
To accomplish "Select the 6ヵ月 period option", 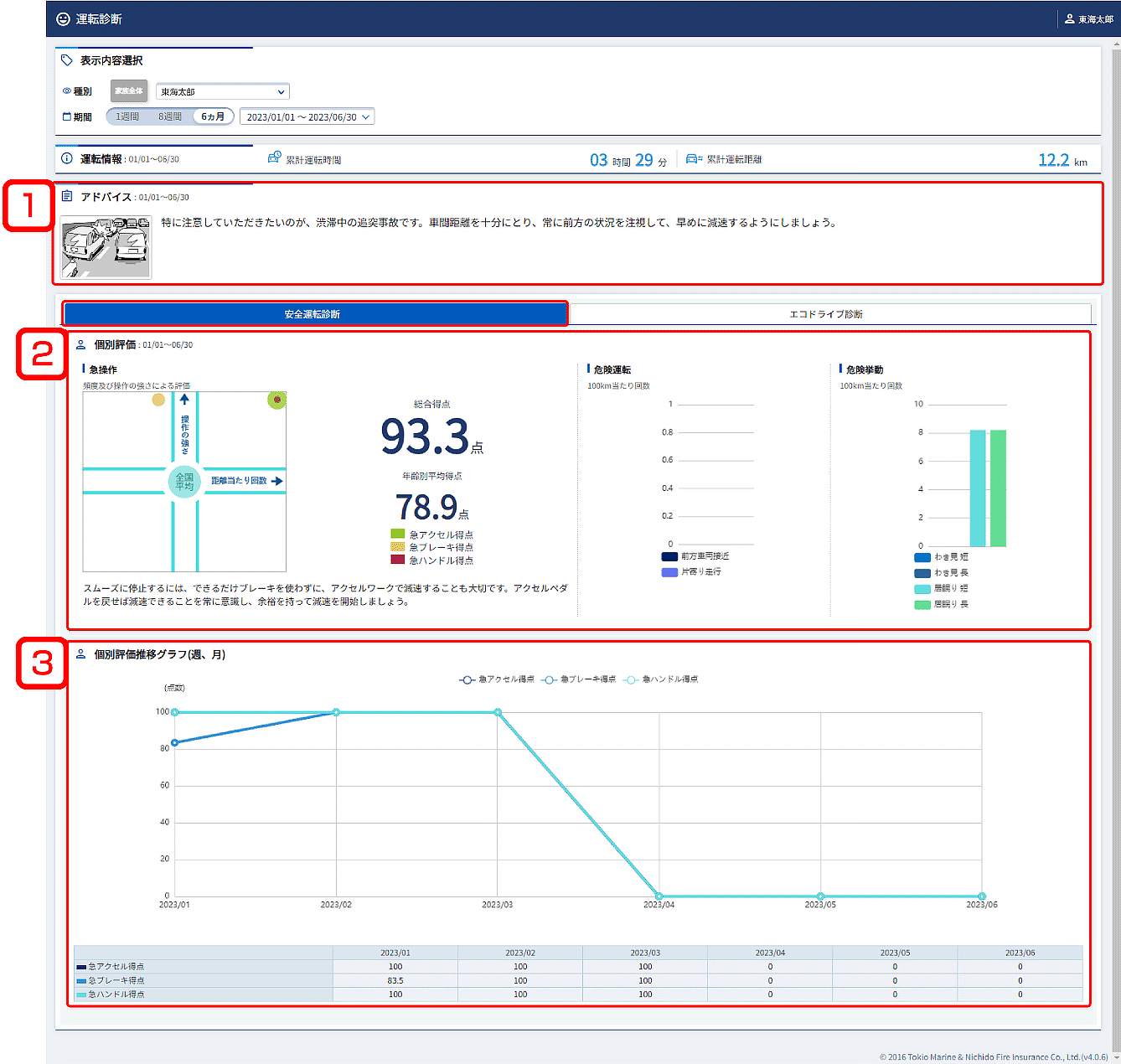I will pyautogui.click(x=213, y=116).
